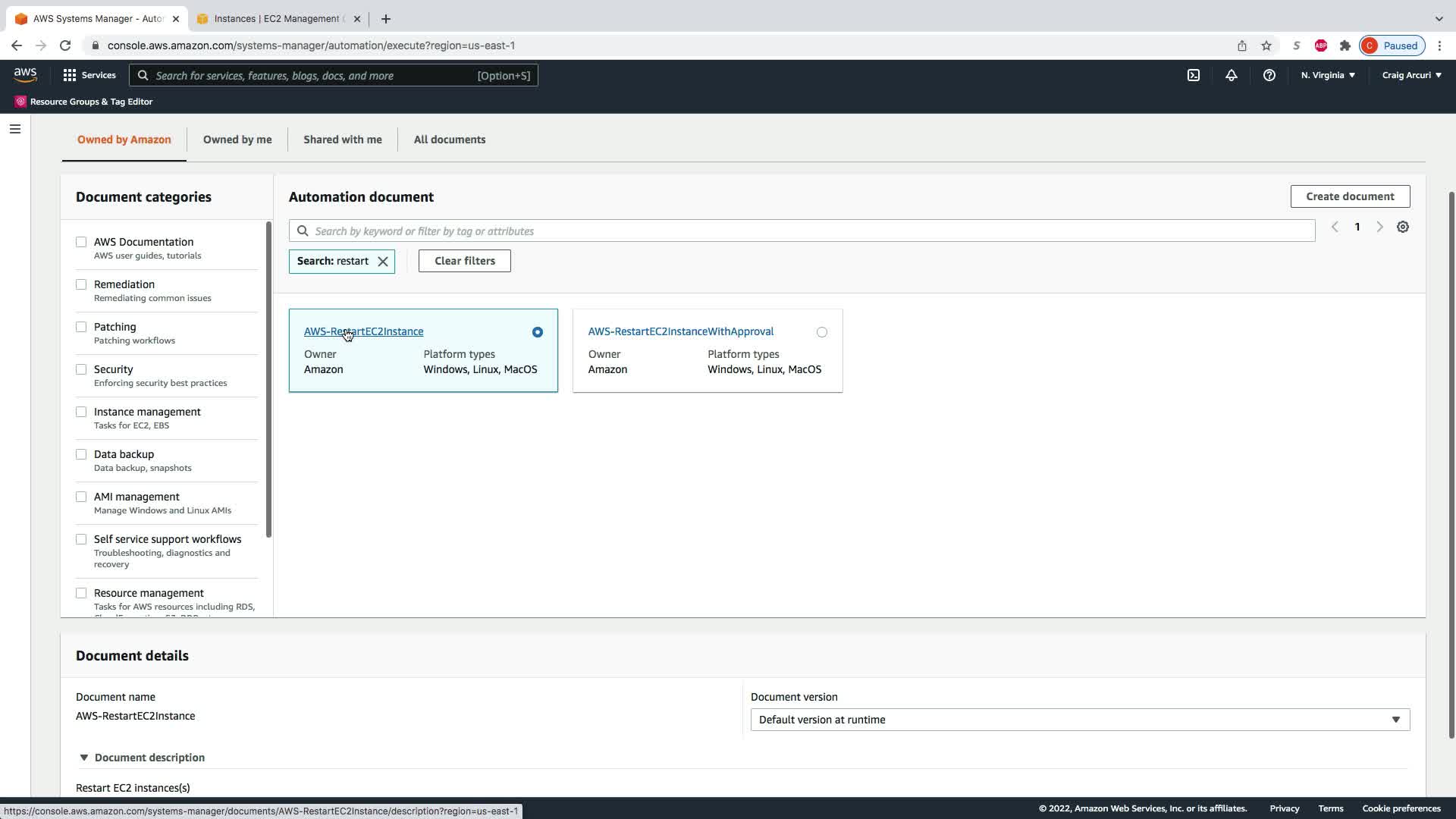The height and width of the screenshot is (819, 1456).
Task: Toggle the left hamburger navigation menu
Action: pos(14,129)
